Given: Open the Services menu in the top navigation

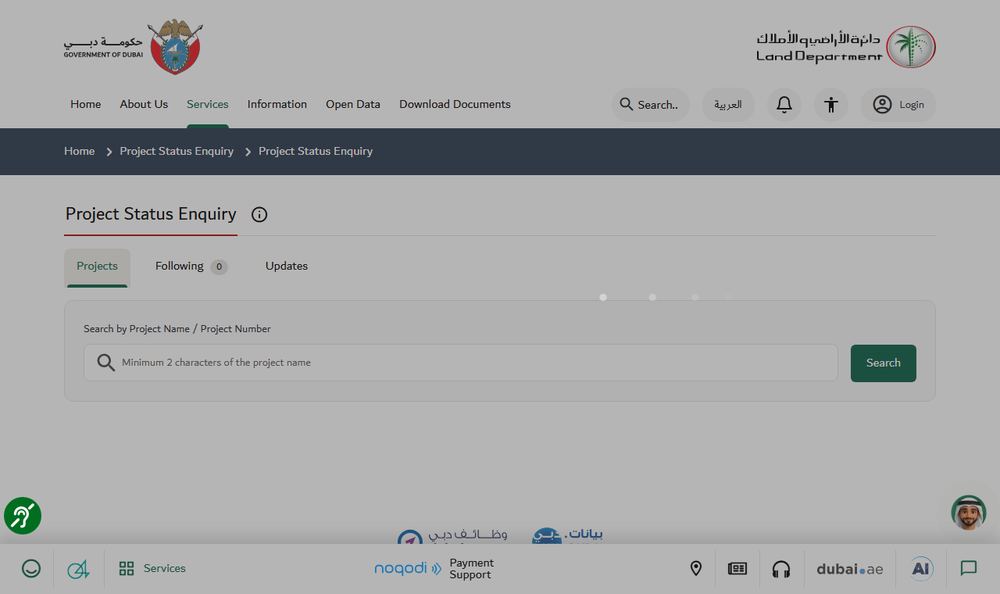Looking at the screenshot, I should pos(207,104).
